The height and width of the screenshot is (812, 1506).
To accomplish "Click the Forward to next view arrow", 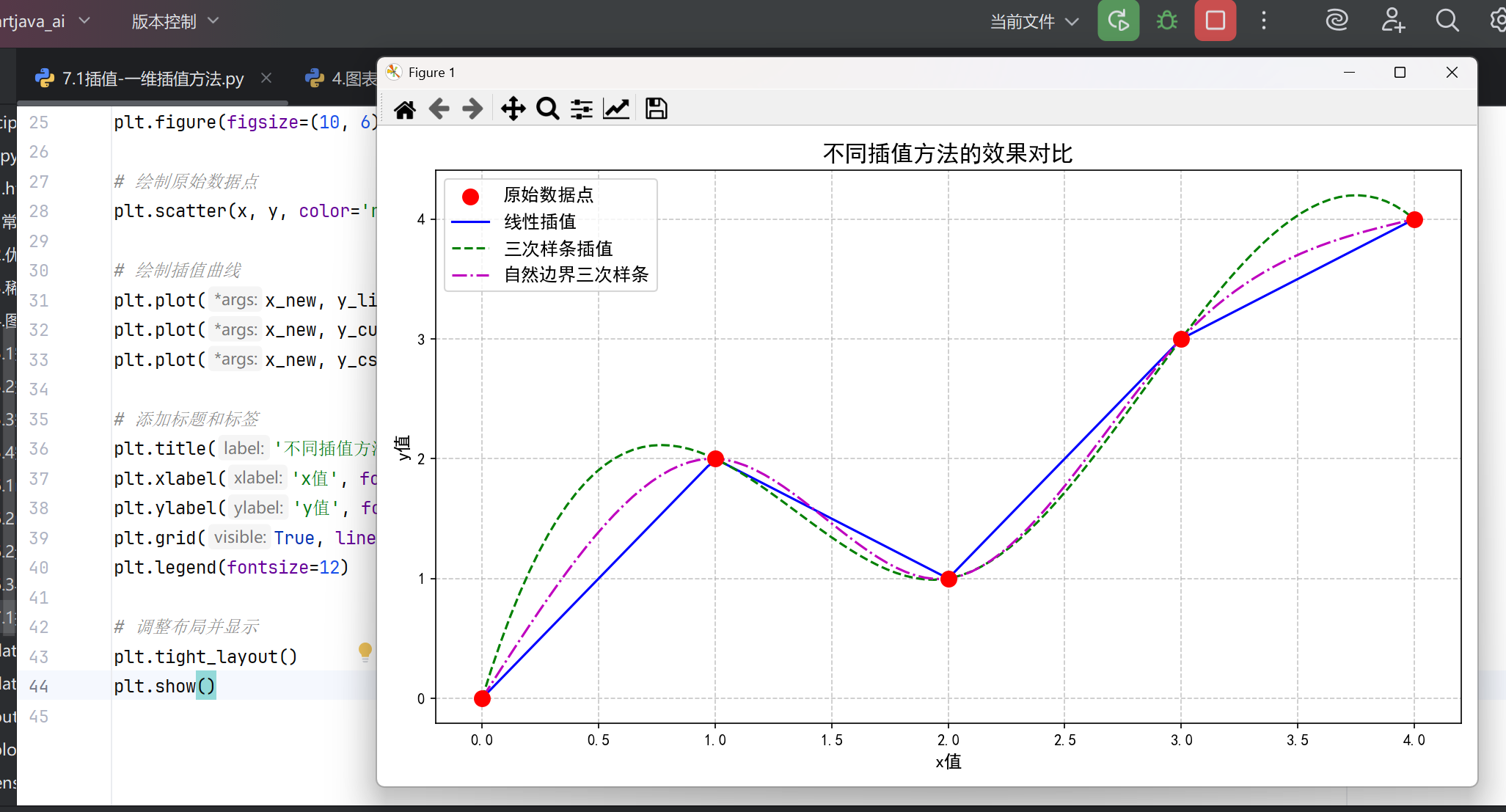I will (x=472, y=109).
